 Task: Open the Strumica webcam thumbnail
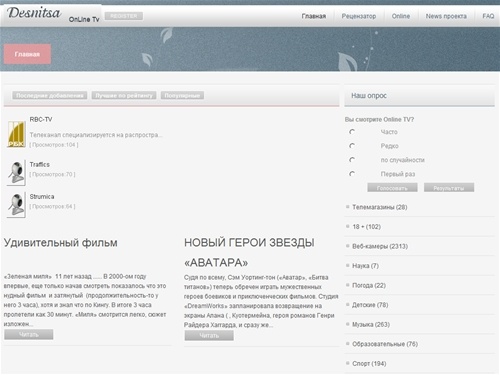(16, 205)
